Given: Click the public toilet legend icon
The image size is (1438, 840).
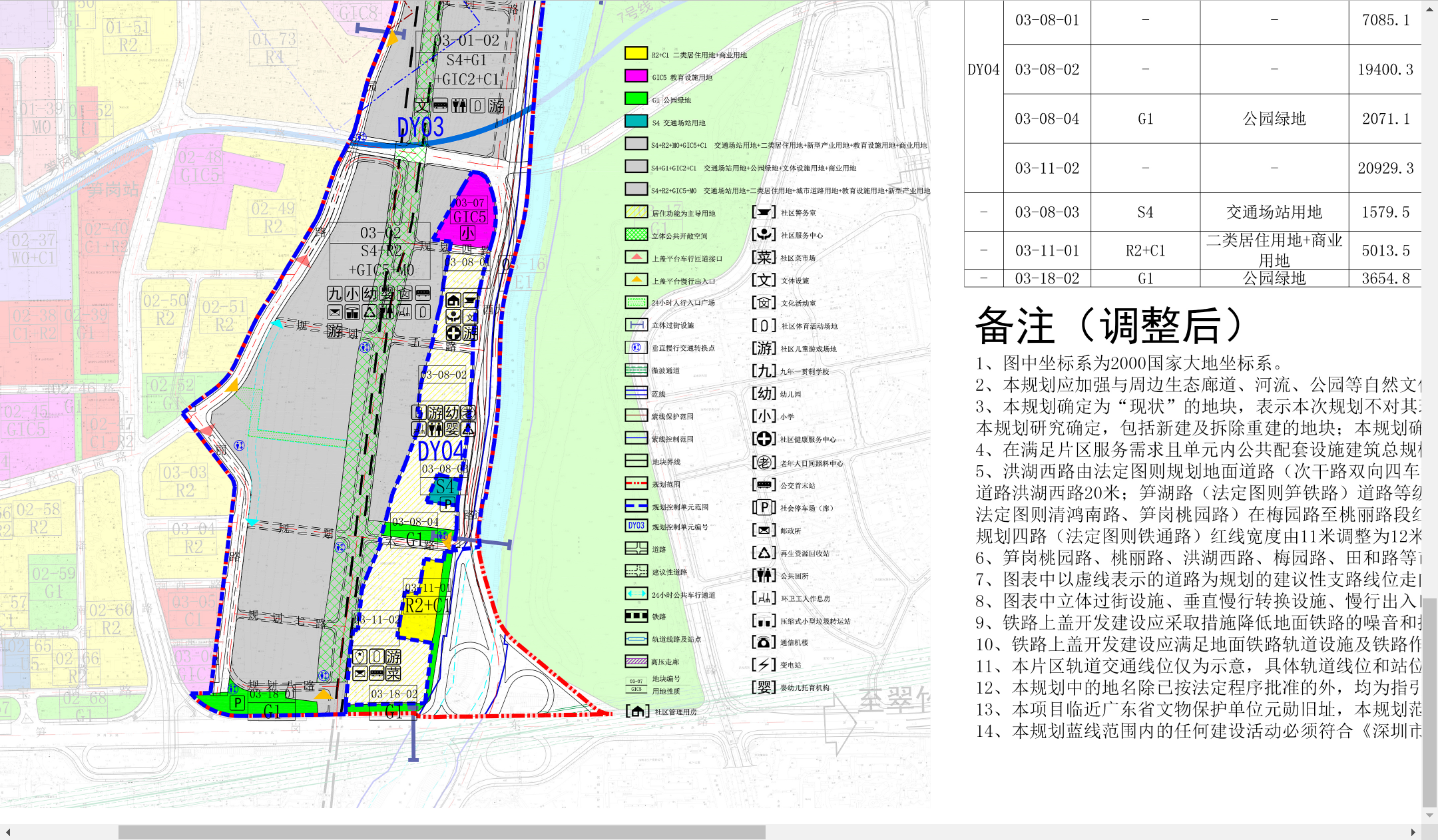Looking at the screenshot, I should [x=764, y=575].
